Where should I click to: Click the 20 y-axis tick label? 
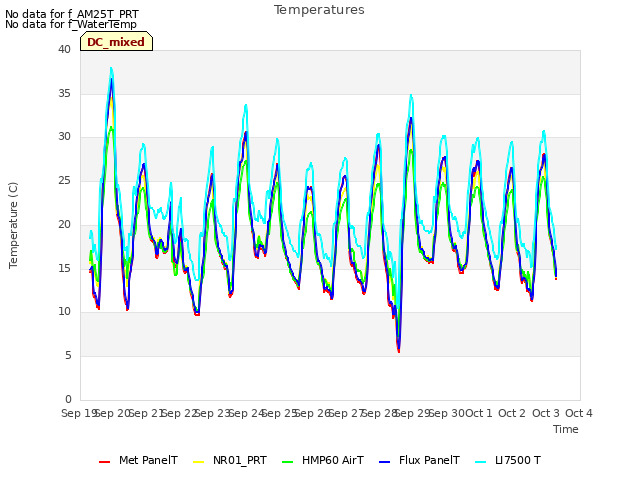[64, 224]
